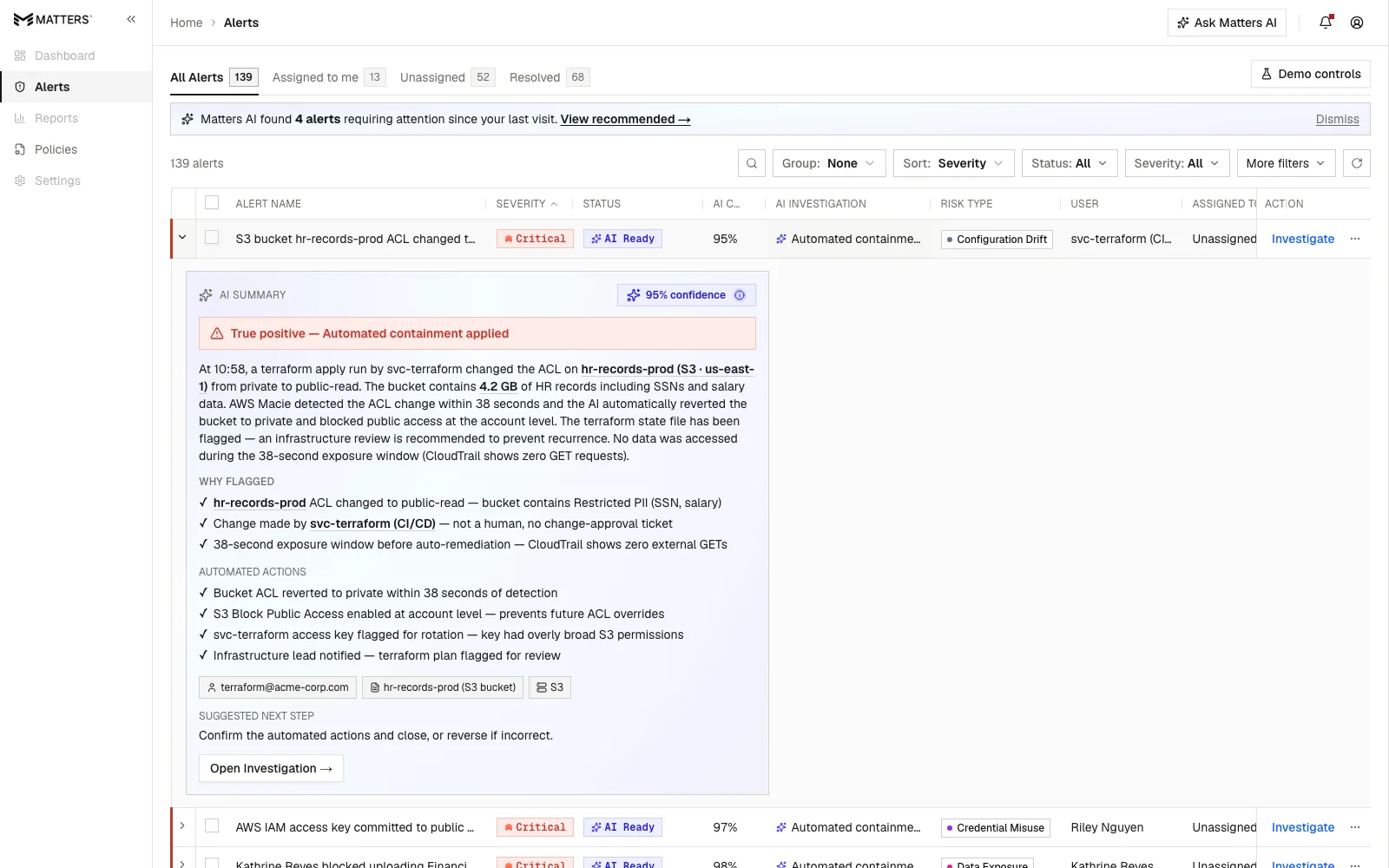Sort by the Severity column header
The height and width of the screenshot is (868, 1389).
tap(526, 204)
